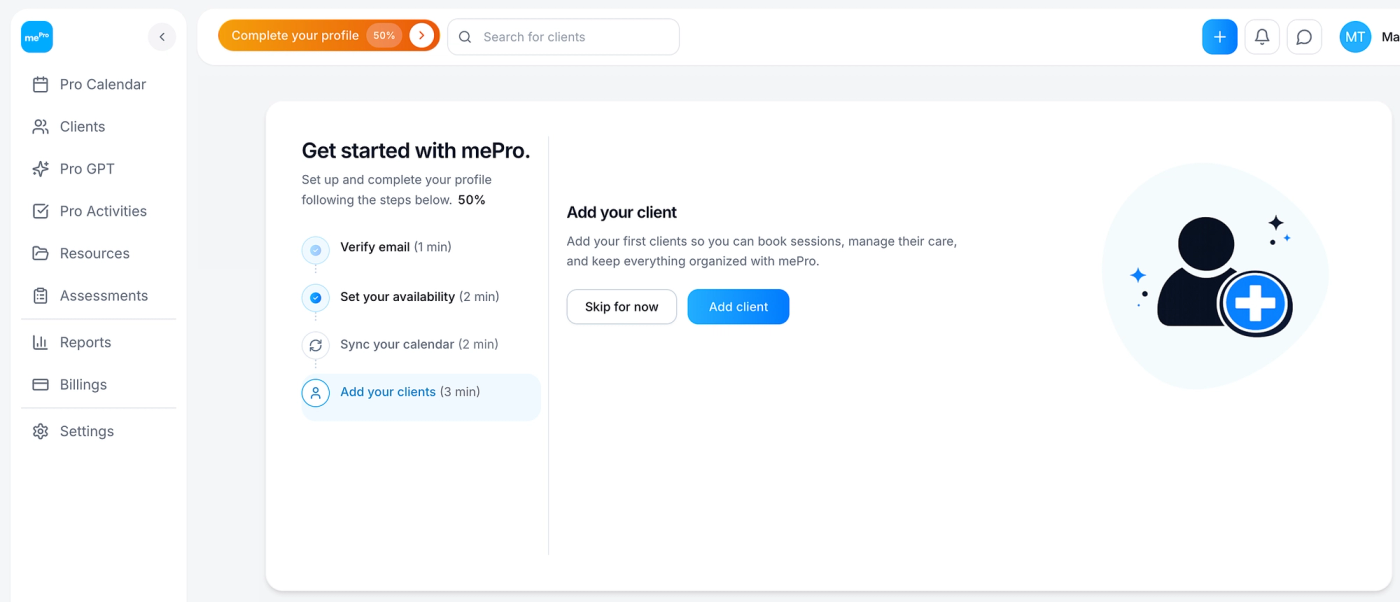The image size is (1400, 602).
Task: Click the arrow circle on the profile banner
Action: [422, 36]
